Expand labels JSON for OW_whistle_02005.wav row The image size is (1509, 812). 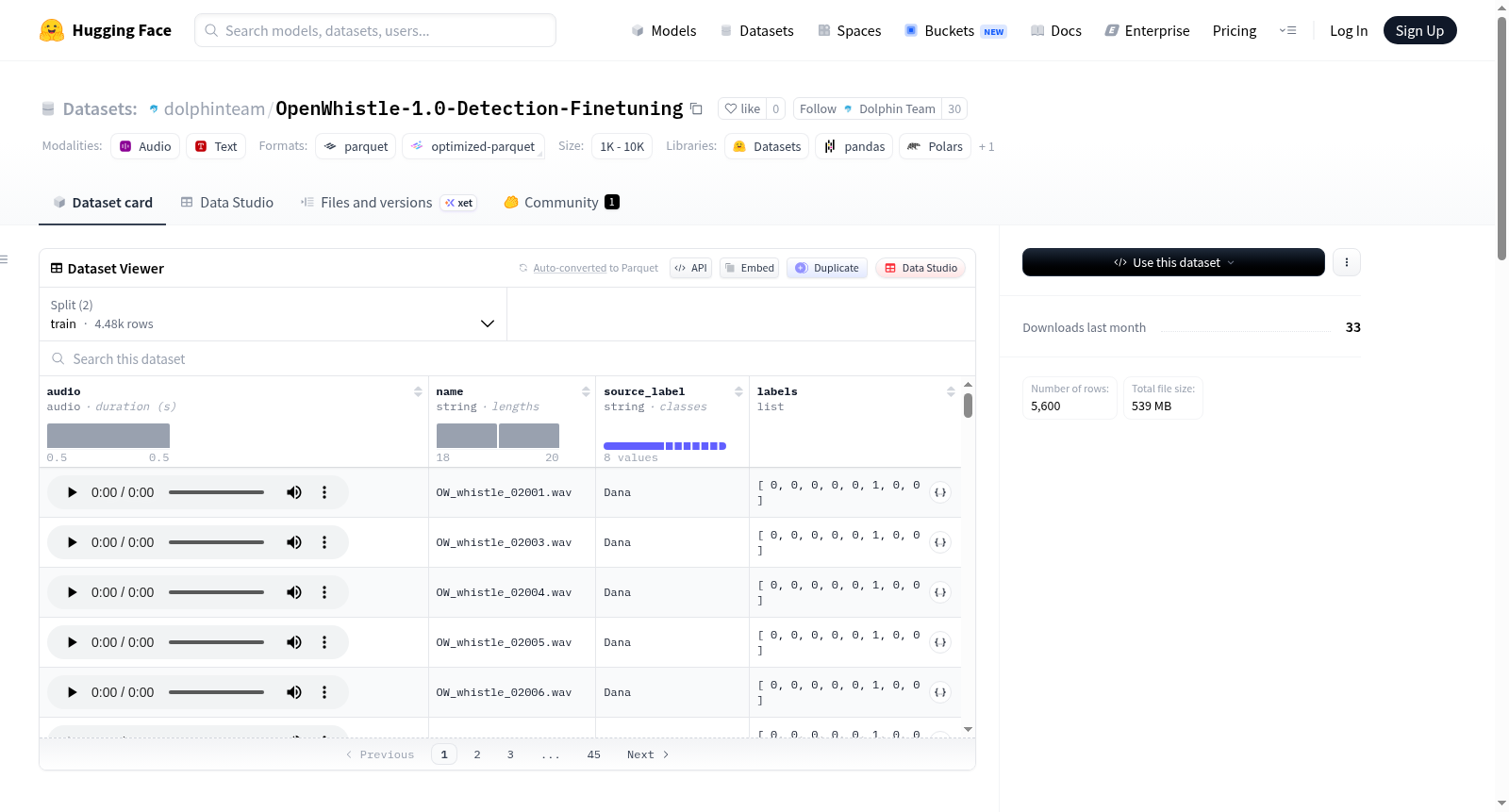940,642
